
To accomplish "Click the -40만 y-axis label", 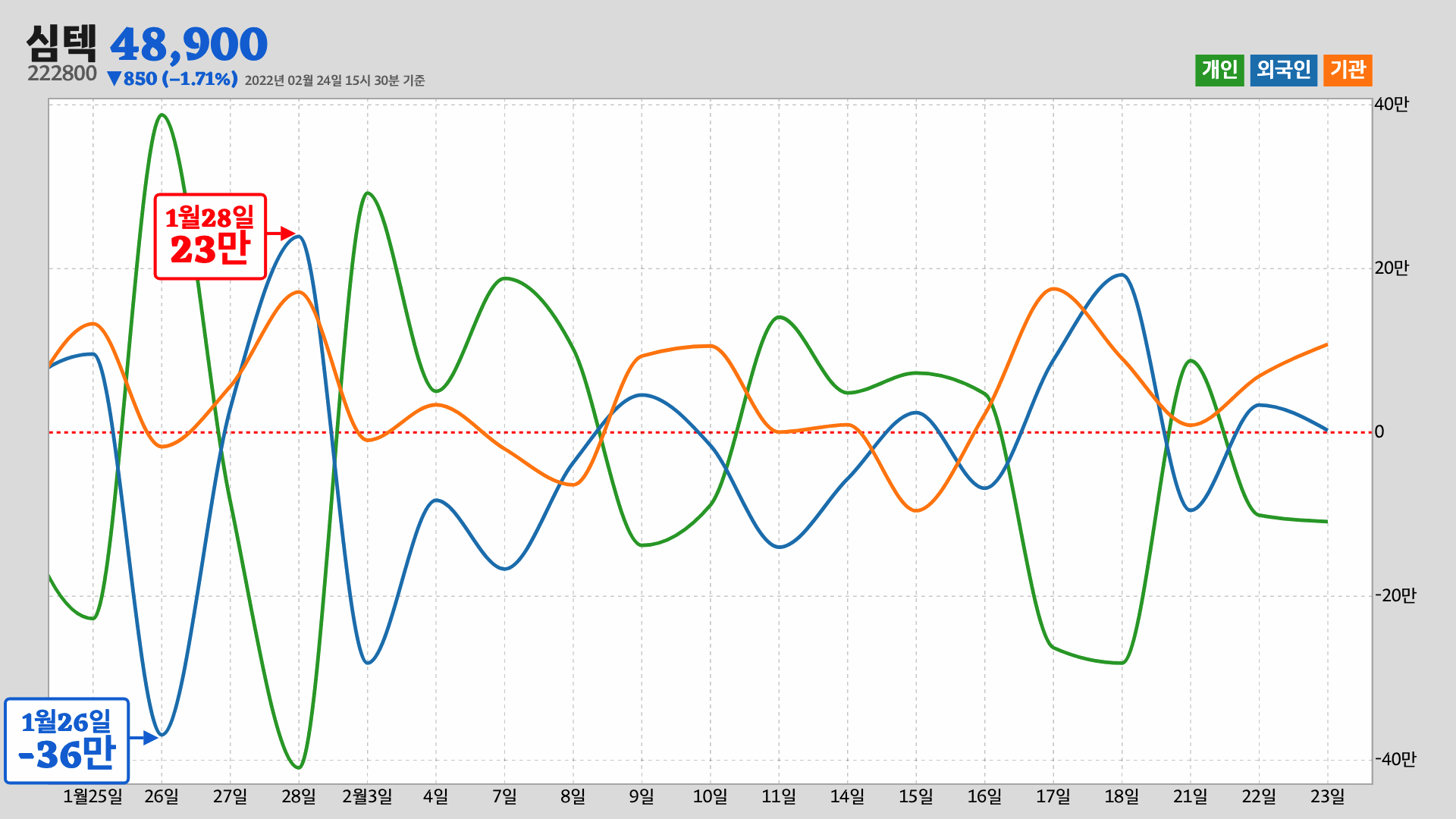I will (x=1395, y=760).
